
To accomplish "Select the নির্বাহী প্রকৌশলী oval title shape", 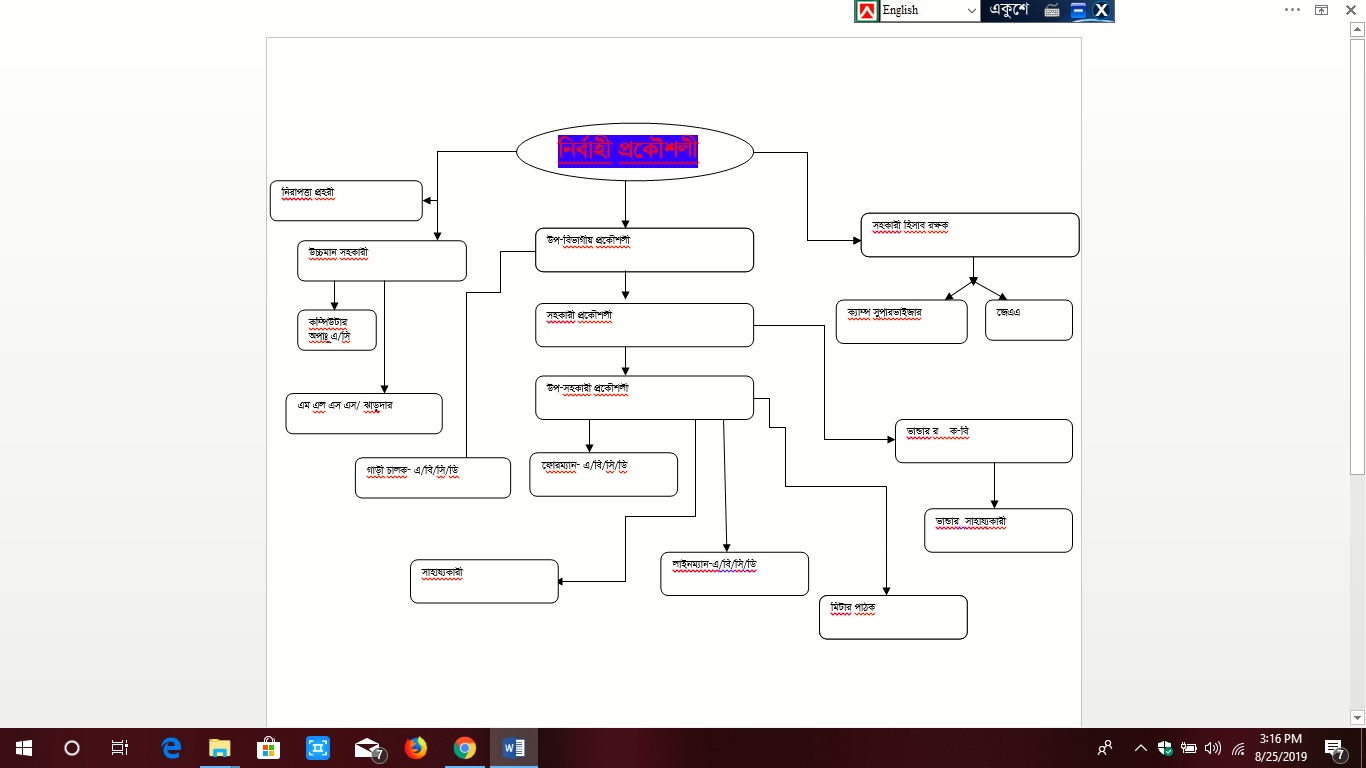I will coord(634,152).
